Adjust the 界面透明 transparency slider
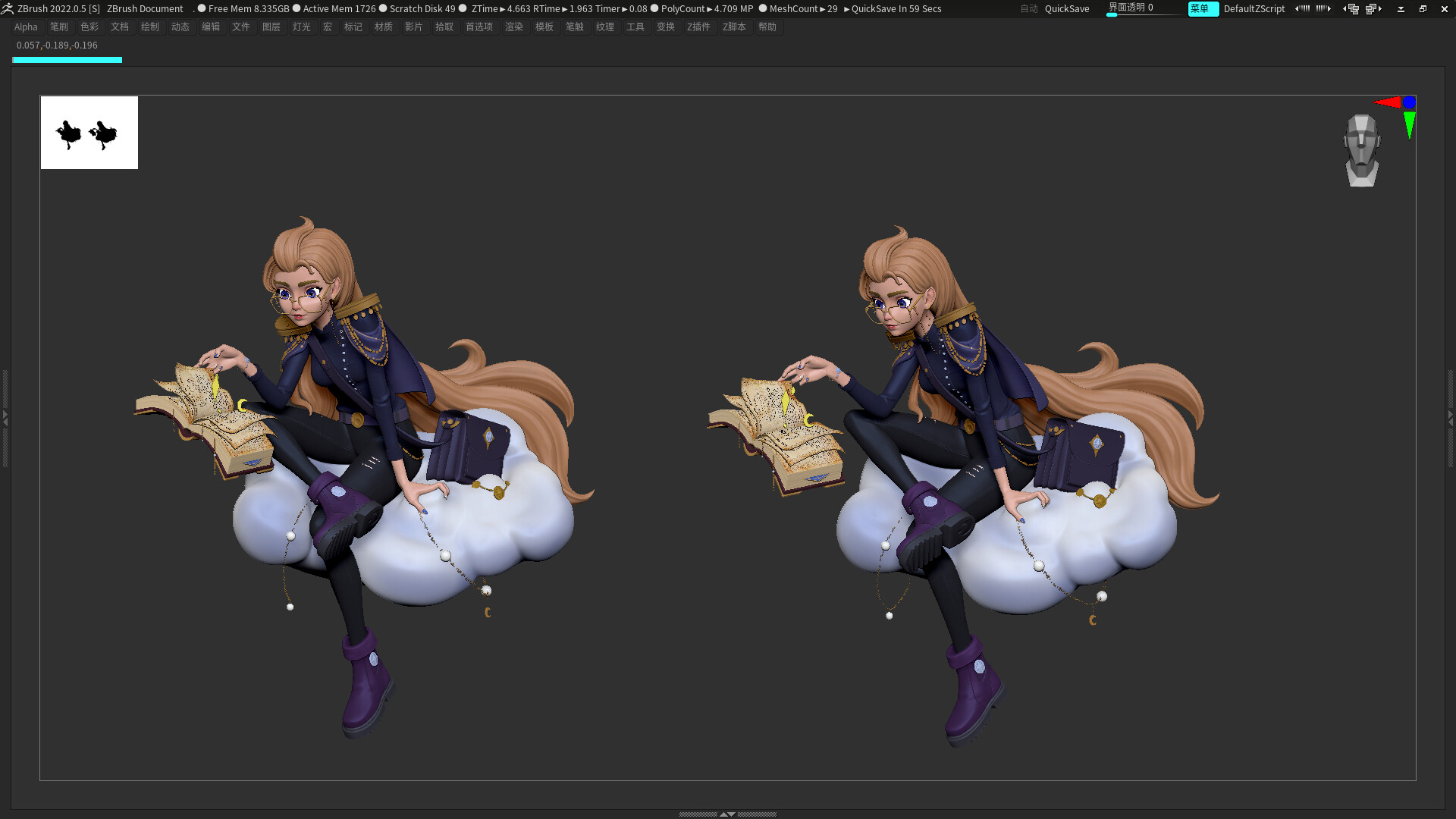This screenshot has height=819, width=1456. click(x=1145, y=9)
